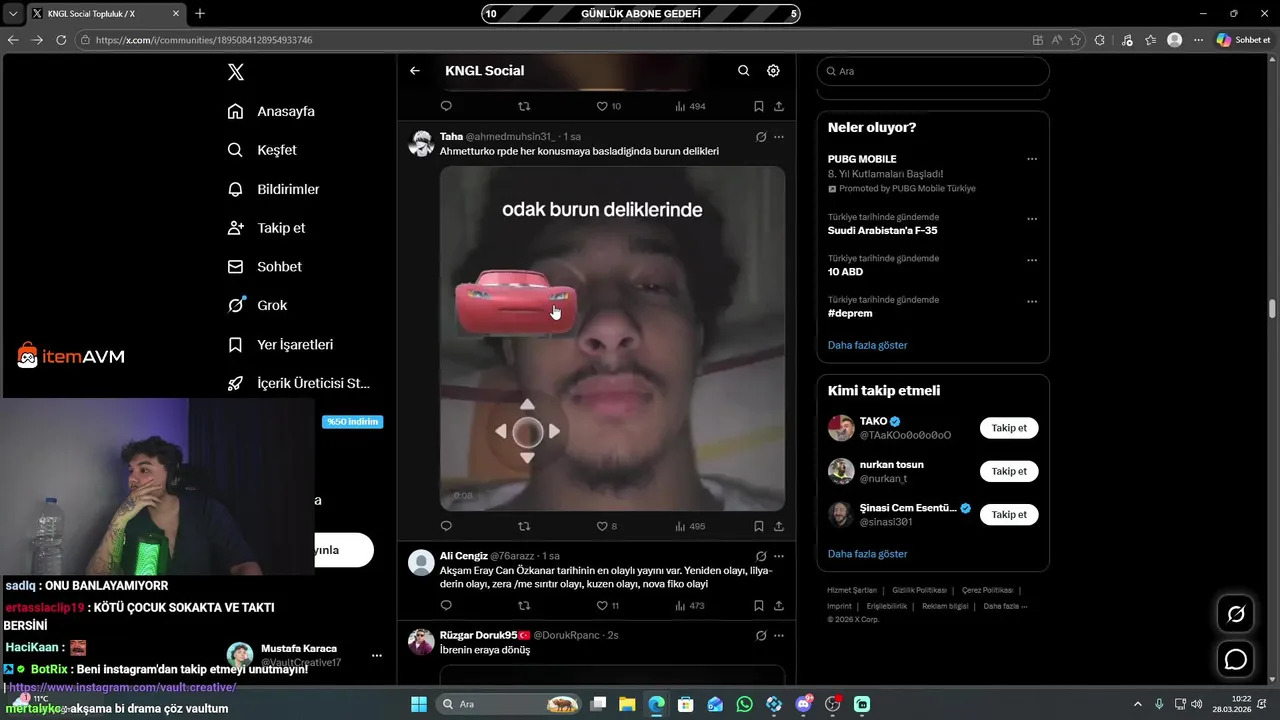Open options for #deprem trend
1280x720 pixels.
coord(1032,301)
